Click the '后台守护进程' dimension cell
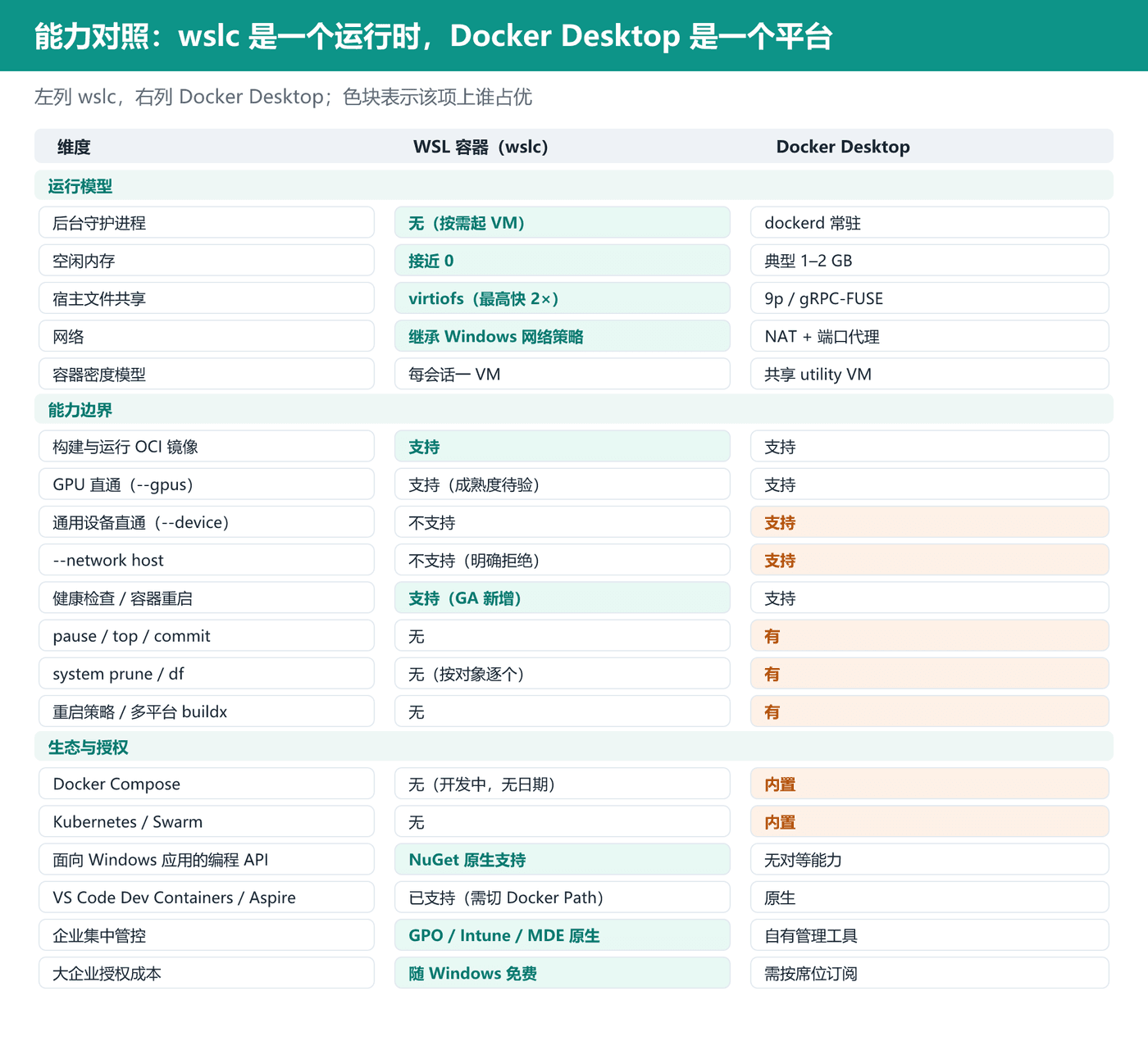 [x=207, y=223]
